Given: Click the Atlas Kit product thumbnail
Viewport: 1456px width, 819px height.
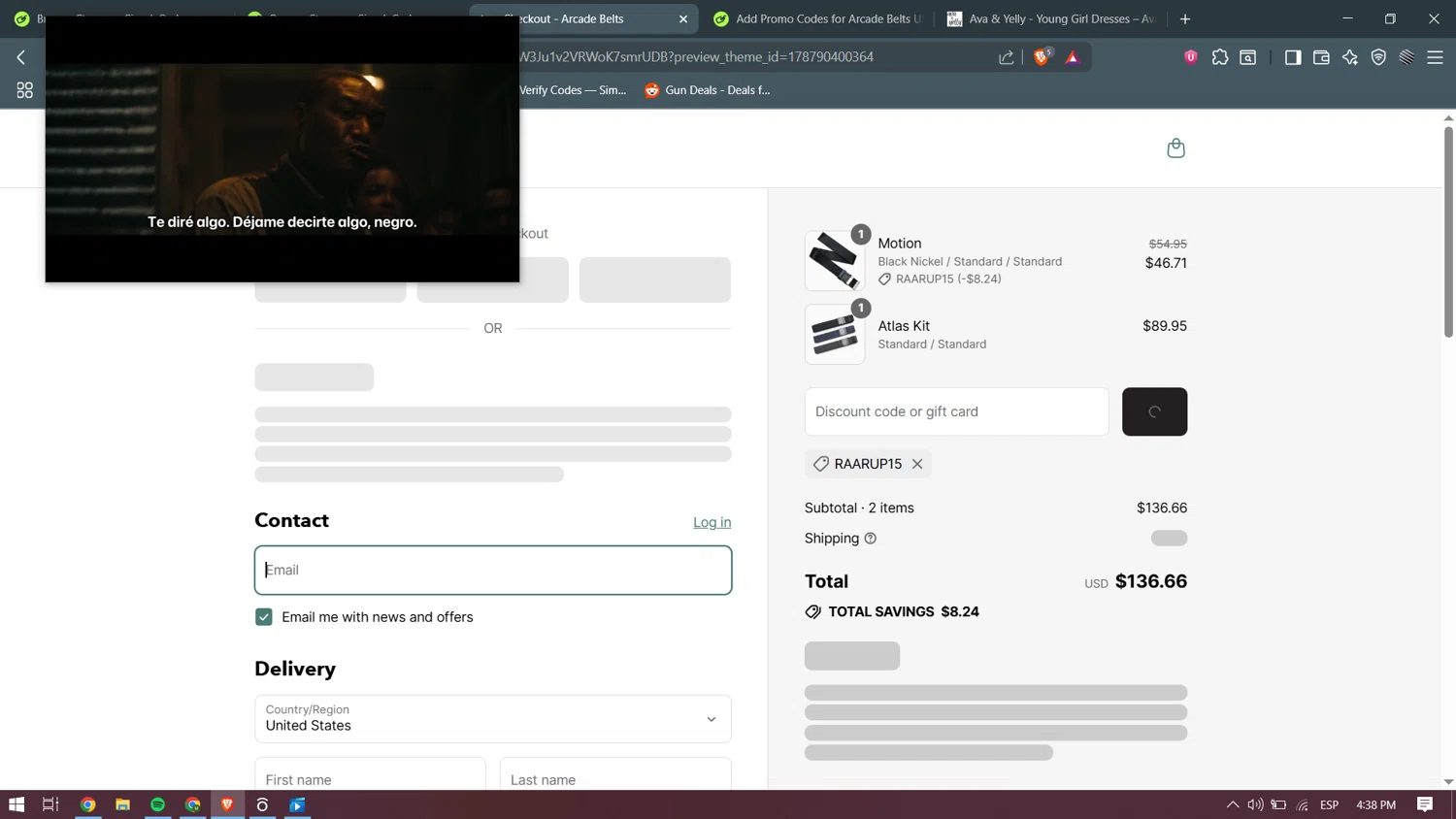Looking at the screenshot, I should coord(835,334).
